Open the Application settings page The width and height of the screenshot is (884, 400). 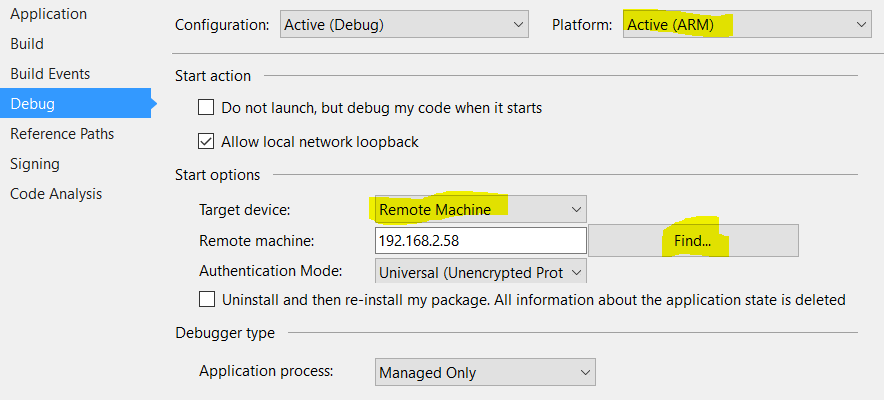click(48, 14)
